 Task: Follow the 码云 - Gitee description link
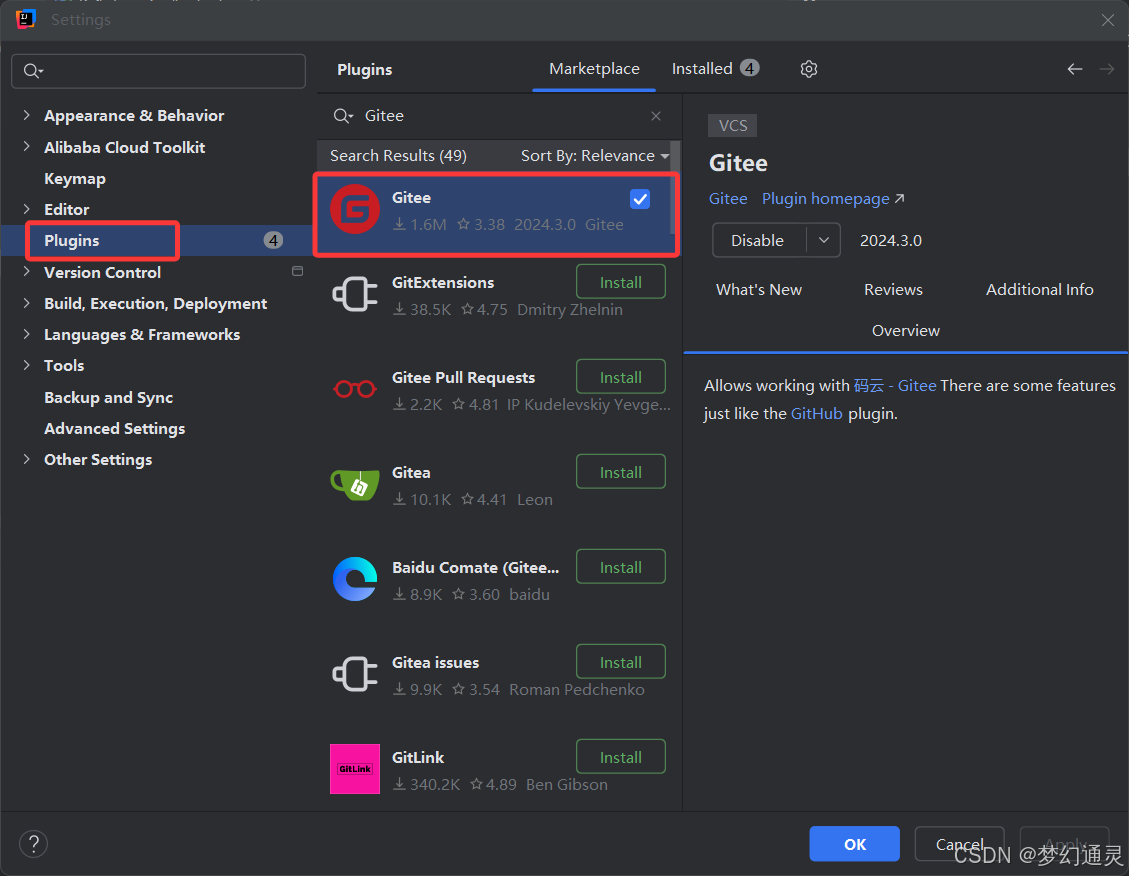pyautogui.click(x=895, y=386)
